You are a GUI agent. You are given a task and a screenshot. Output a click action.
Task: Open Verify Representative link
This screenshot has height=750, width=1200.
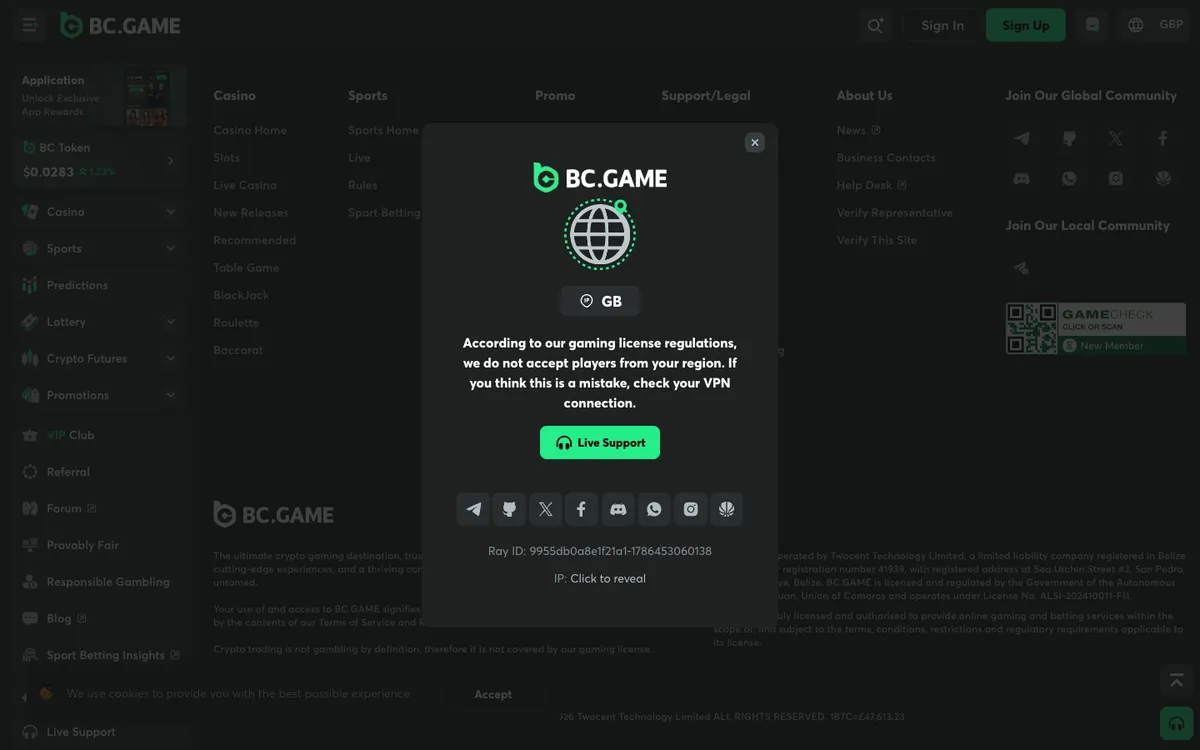click(x=895, y=213)
